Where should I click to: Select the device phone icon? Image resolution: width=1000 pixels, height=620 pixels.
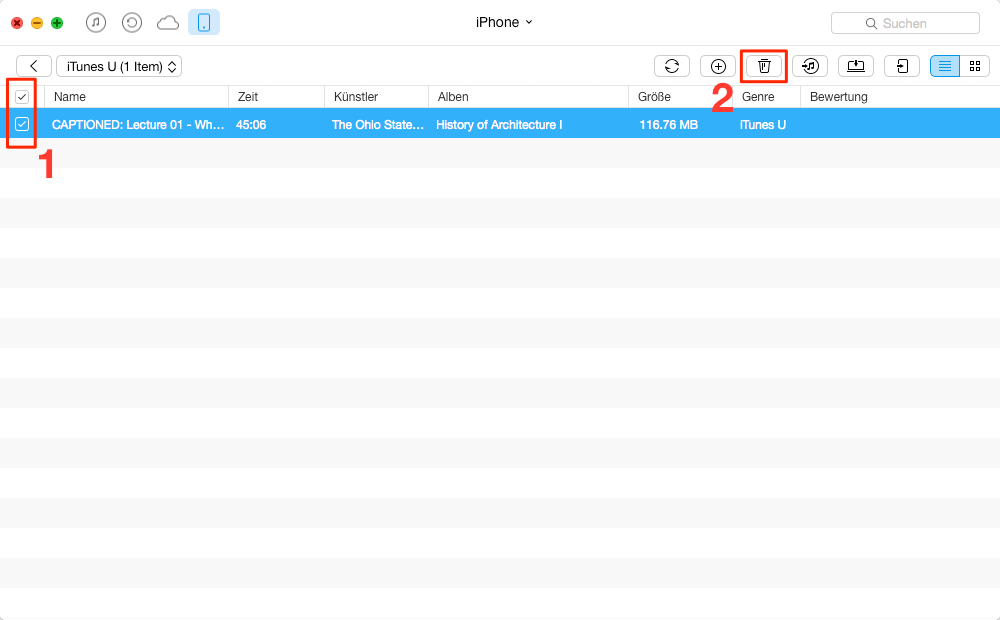[204, 23]
